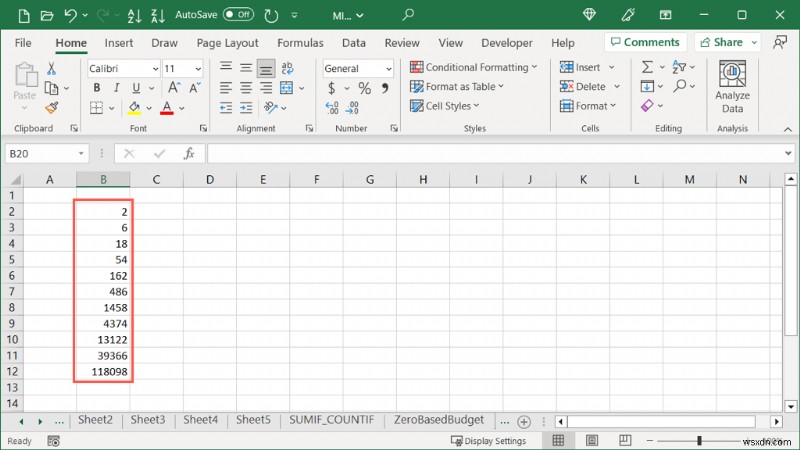The height and width of the screenshot is (450, 800).
Task: Increase indent
Action: pos(246,108)
